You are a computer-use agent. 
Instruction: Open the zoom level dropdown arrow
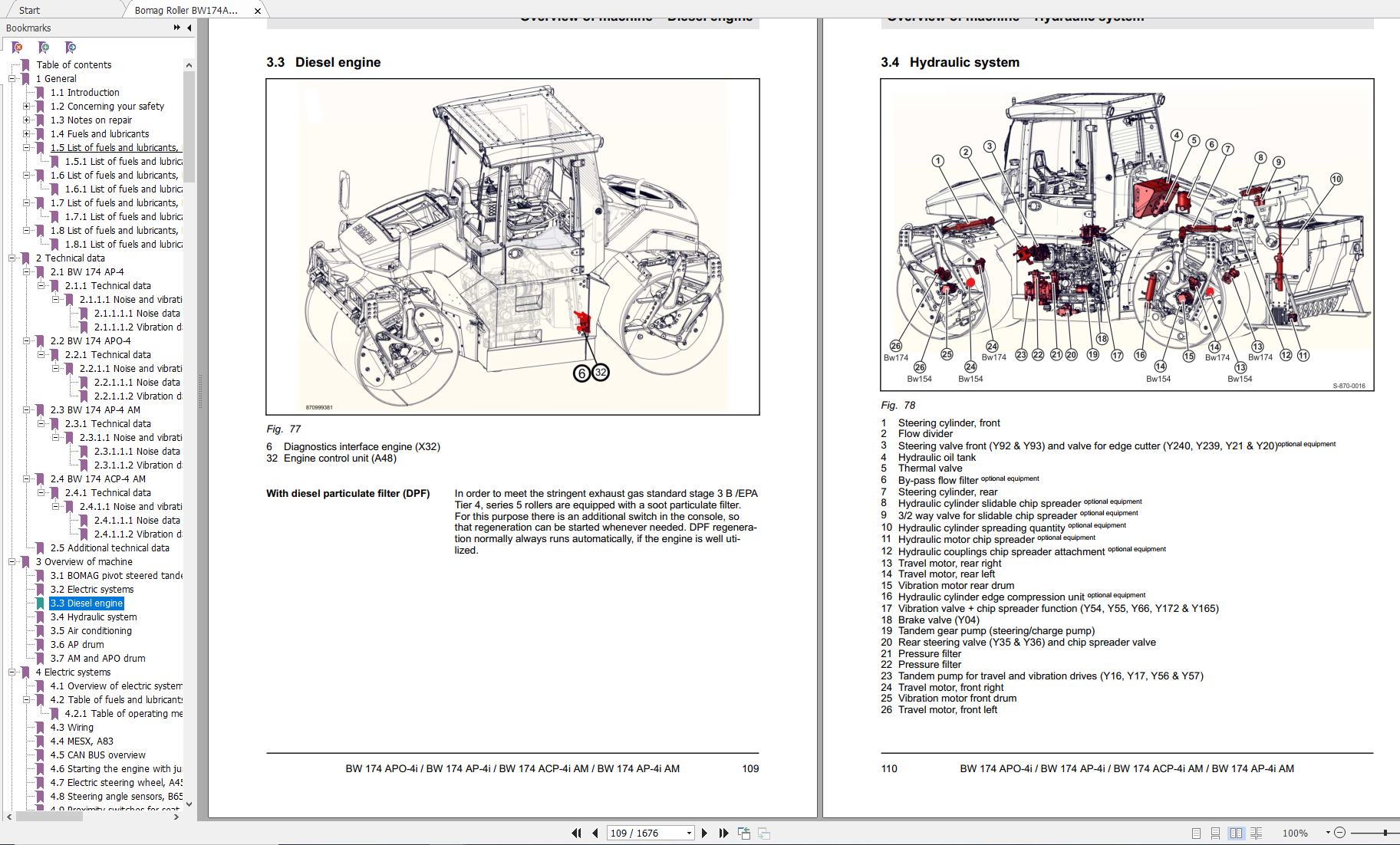(1327, 833)
